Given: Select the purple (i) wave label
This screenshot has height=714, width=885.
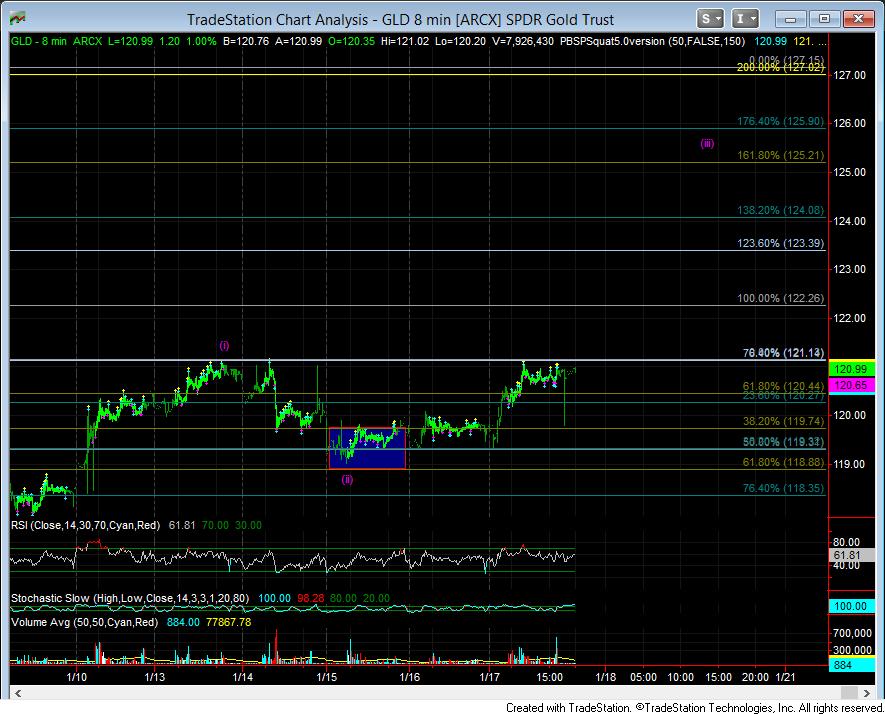Looking at the screenshot, I should click(x=224, y=345).
